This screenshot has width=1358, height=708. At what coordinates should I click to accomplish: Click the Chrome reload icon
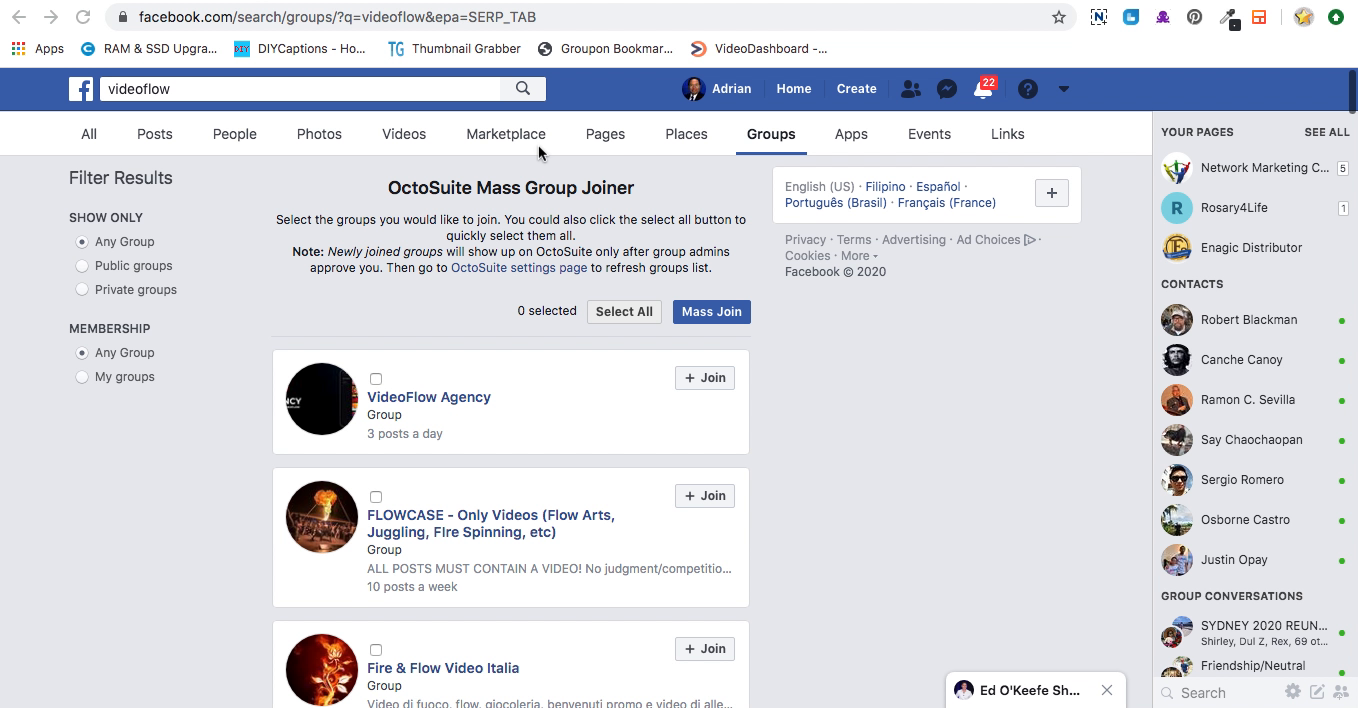click(x=83, y=17)
